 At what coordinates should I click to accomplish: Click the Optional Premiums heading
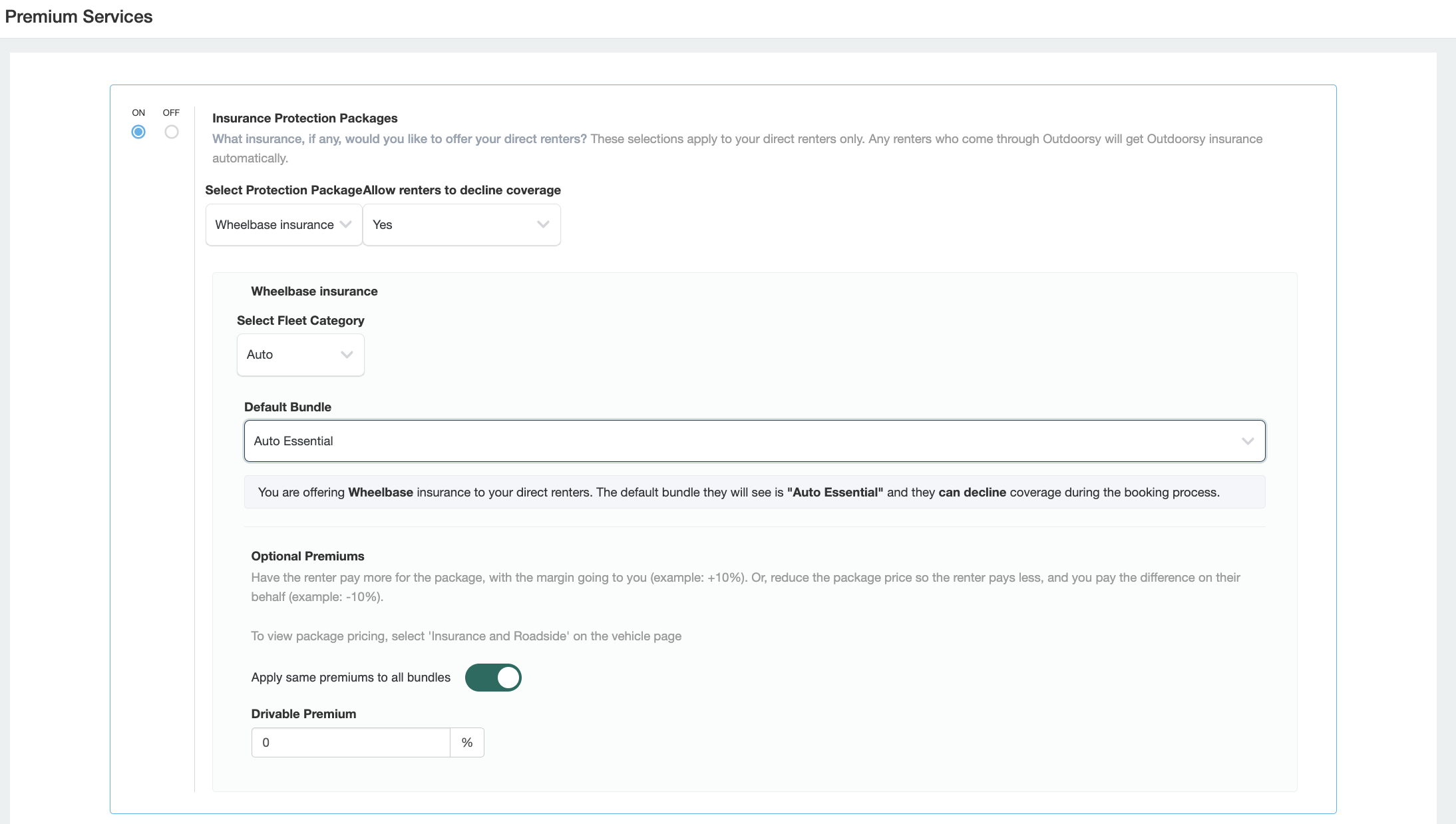[307, 556]
